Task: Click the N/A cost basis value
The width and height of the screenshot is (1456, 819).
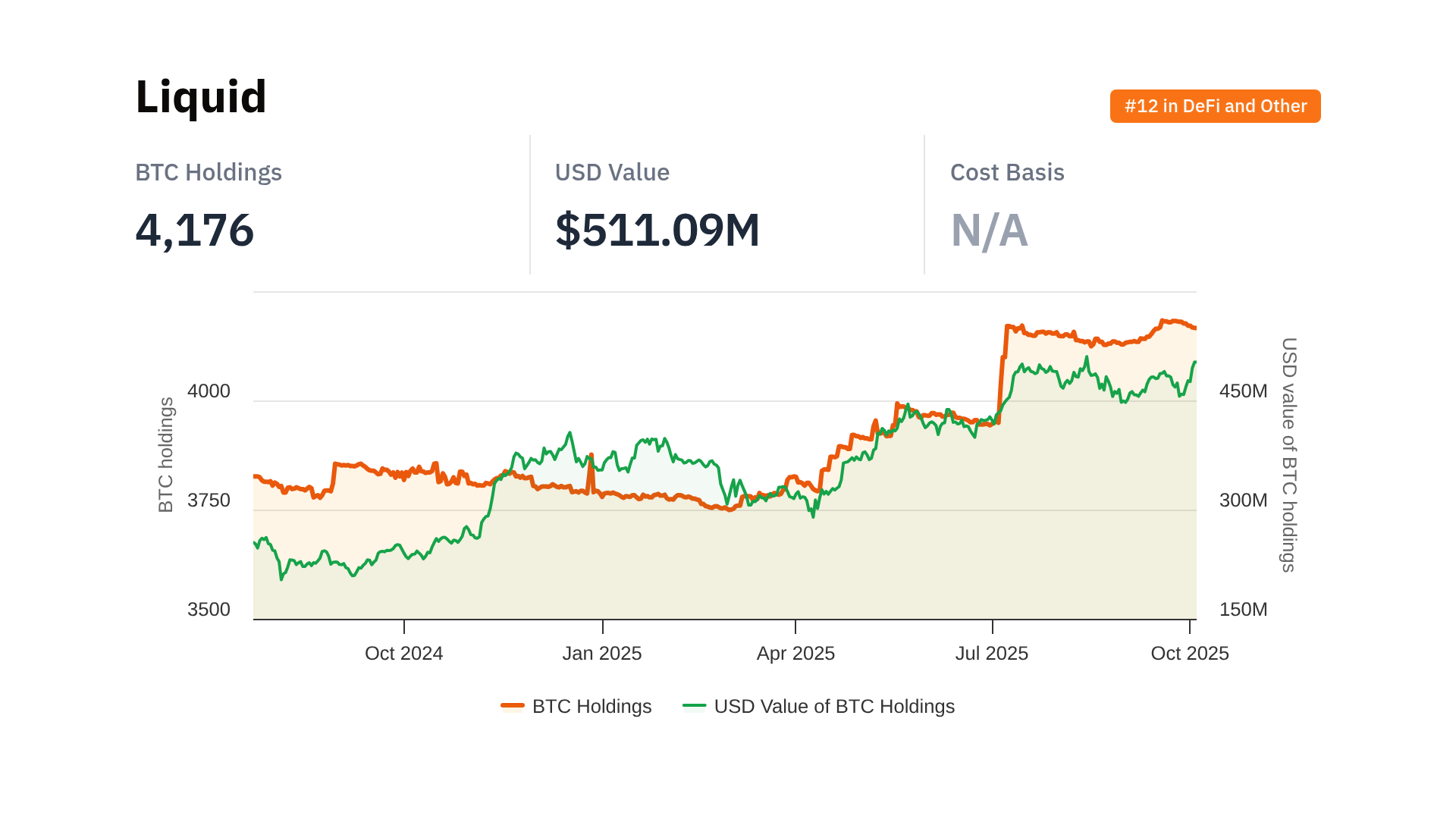Action: coord(989,231)
